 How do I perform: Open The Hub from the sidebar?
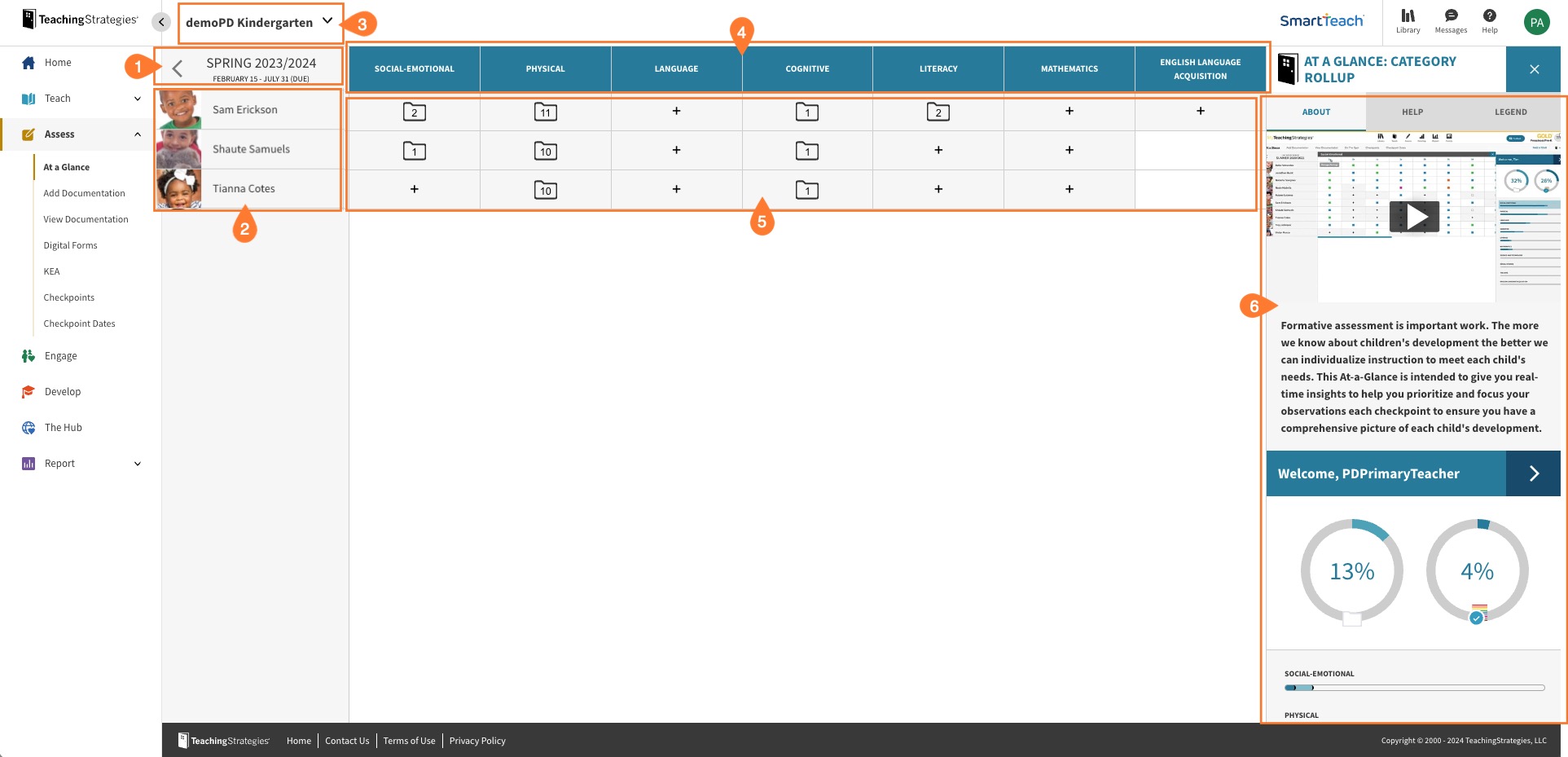28,427
